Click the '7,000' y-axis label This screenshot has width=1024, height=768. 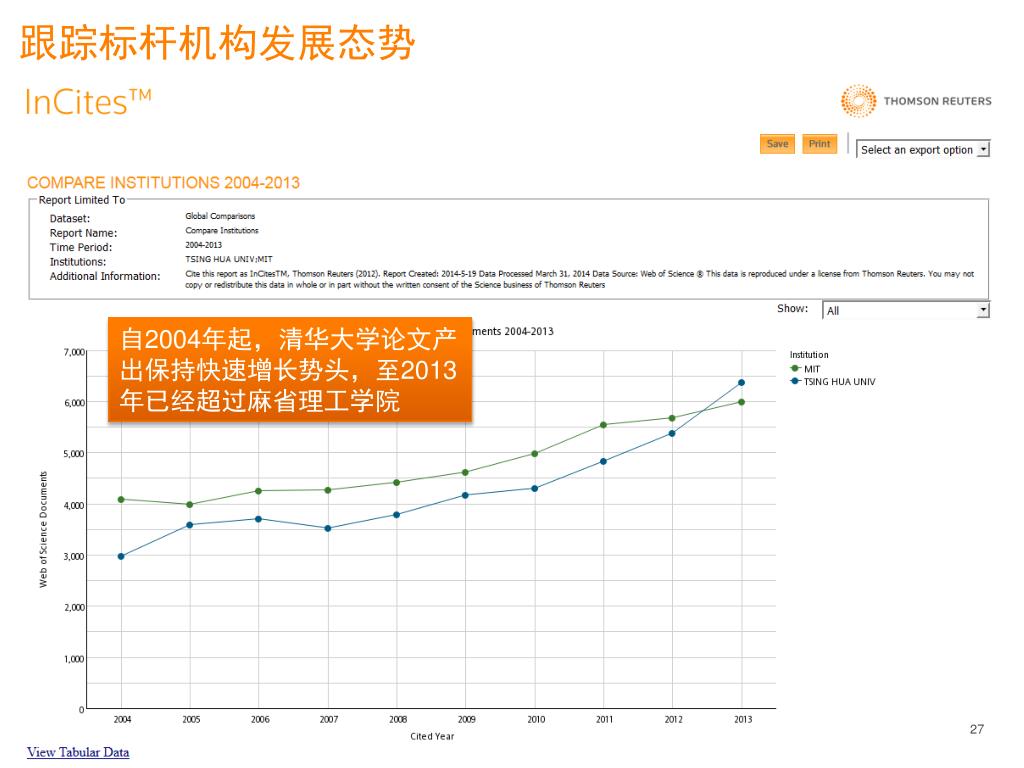point(74,352)
